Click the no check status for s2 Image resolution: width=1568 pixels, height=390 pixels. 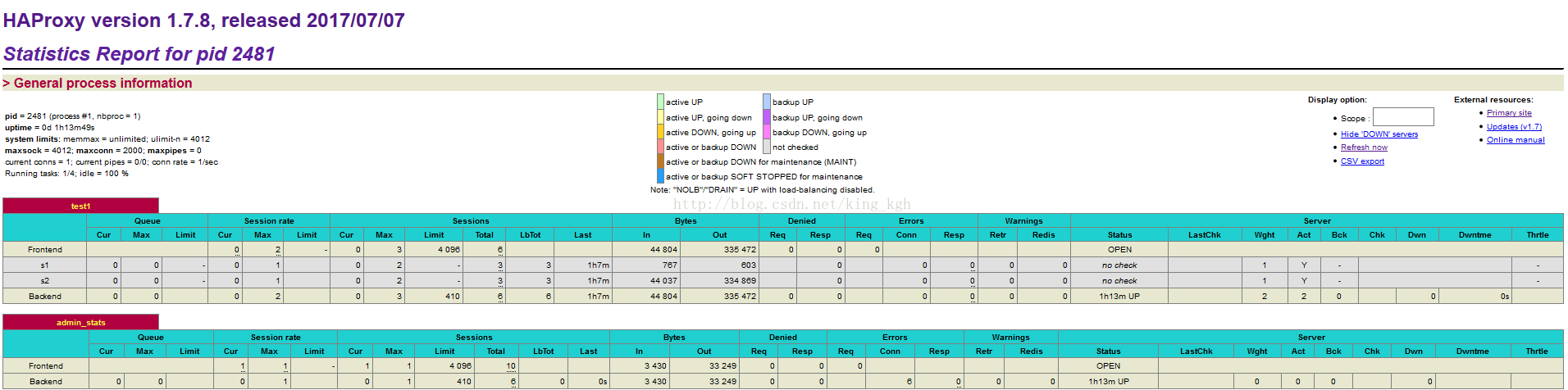(1119, 281)
